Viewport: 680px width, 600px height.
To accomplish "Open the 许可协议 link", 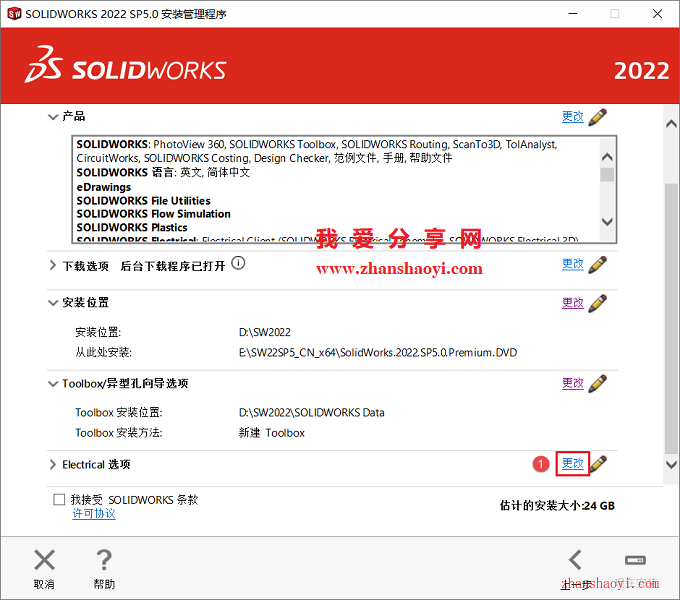I will coord(94,514).
